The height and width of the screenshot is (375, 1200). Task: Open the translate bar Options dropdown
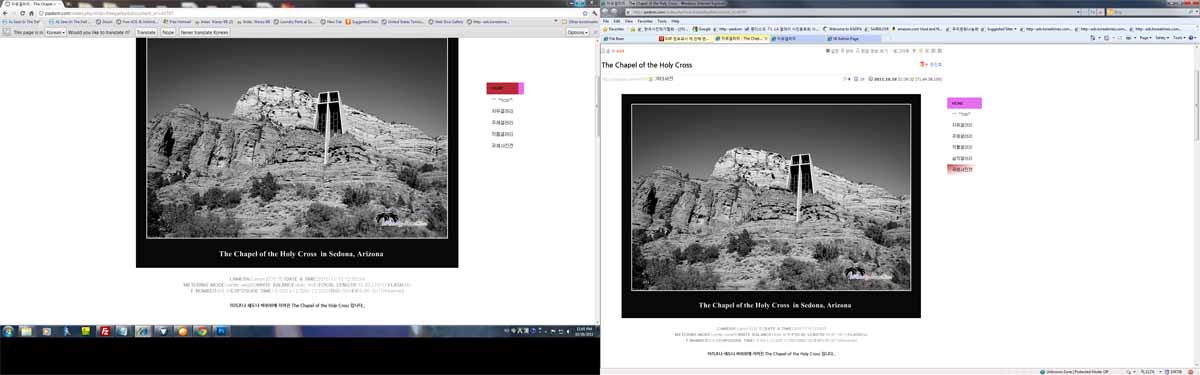tap(578, 32)
